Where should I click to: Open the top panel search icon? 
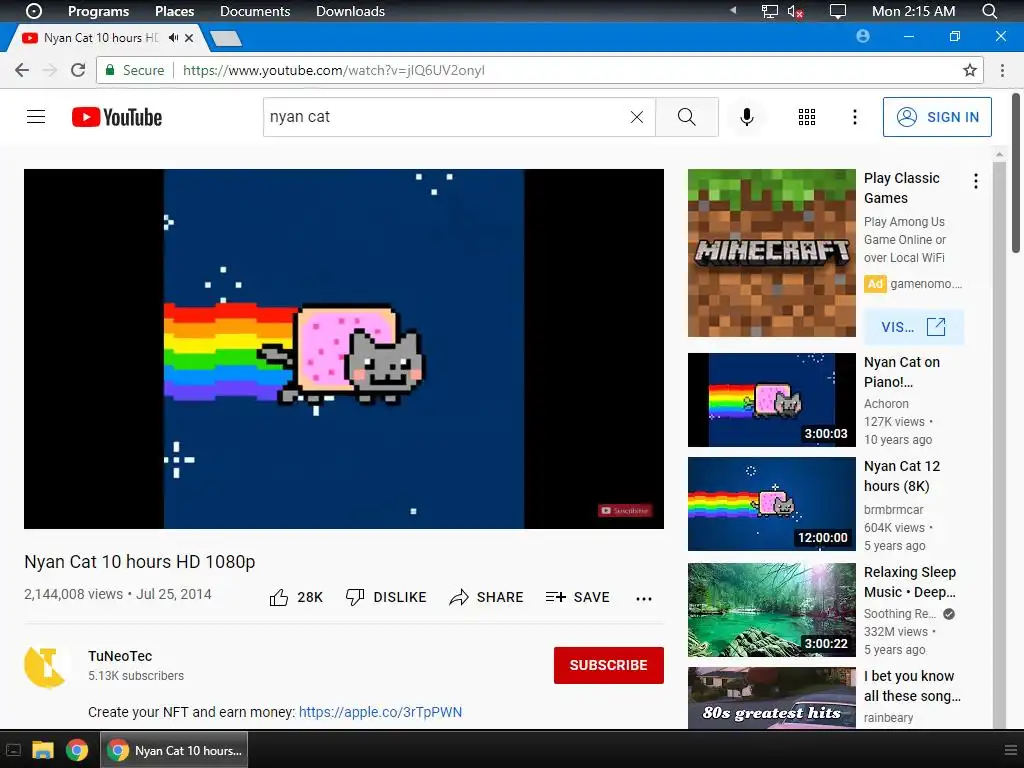click(989, 11)
